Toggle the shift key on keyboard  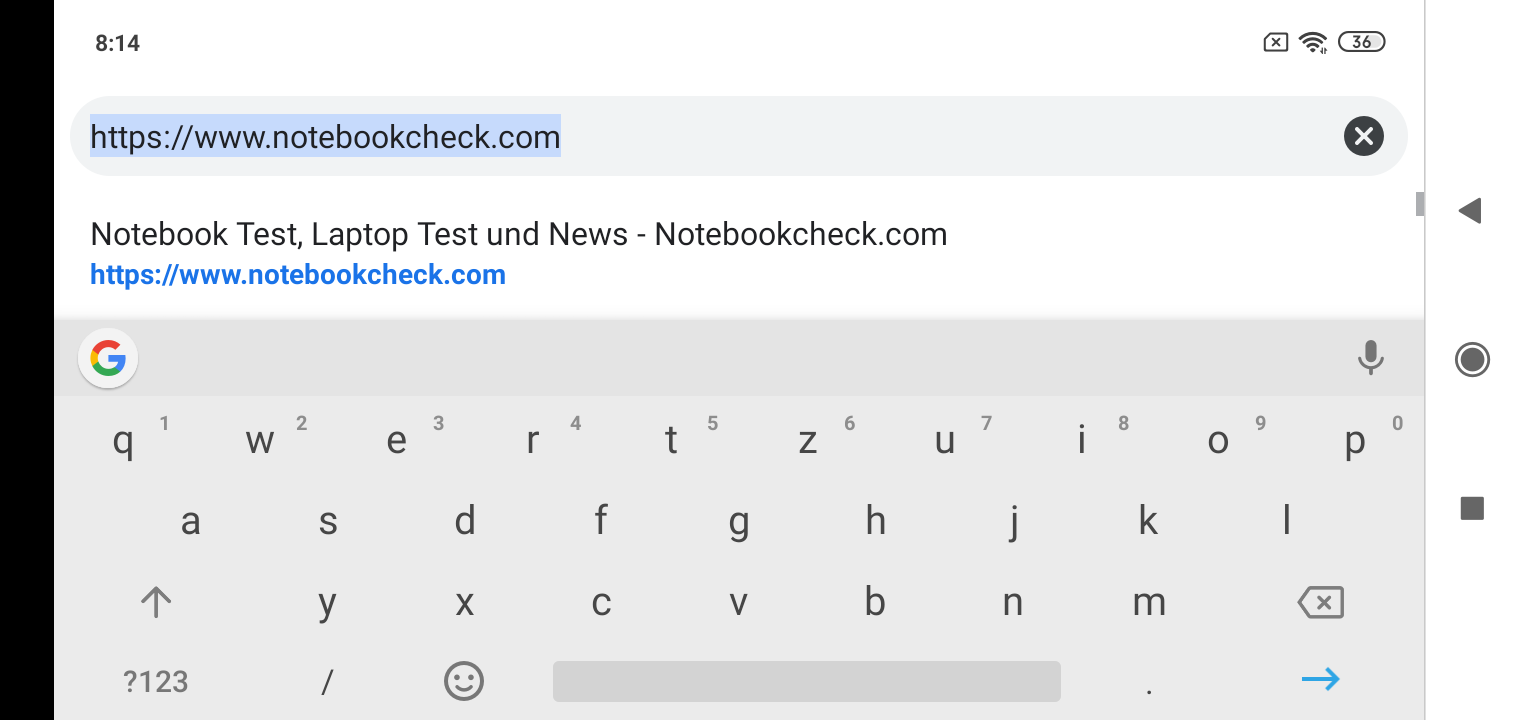pos(156,602)
